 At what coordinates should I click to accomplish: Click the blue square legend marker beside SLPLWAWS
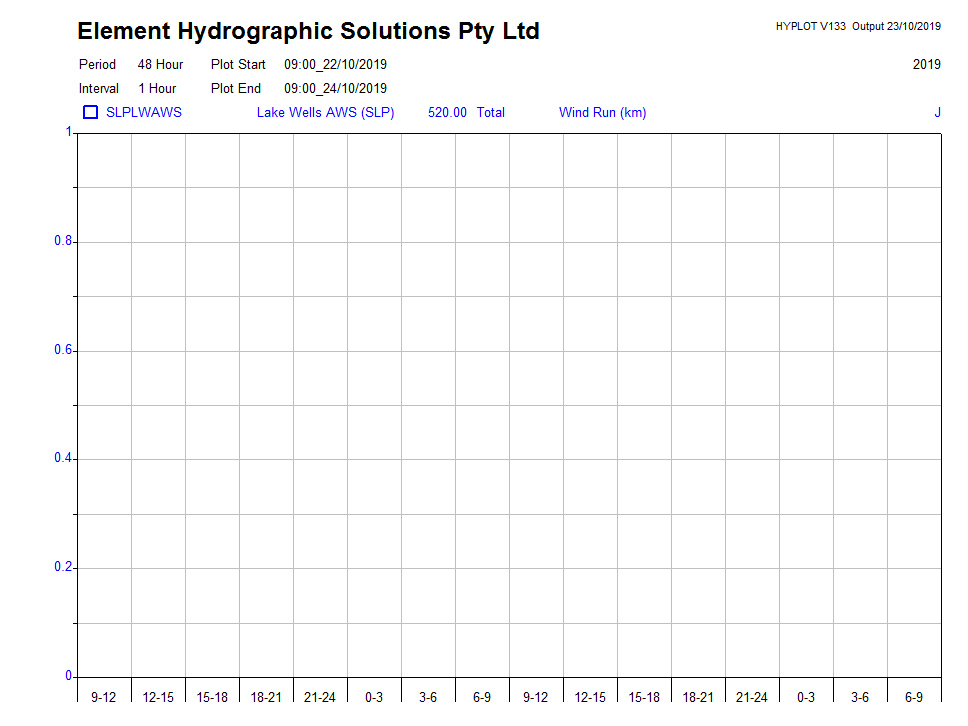click(90, 112)
